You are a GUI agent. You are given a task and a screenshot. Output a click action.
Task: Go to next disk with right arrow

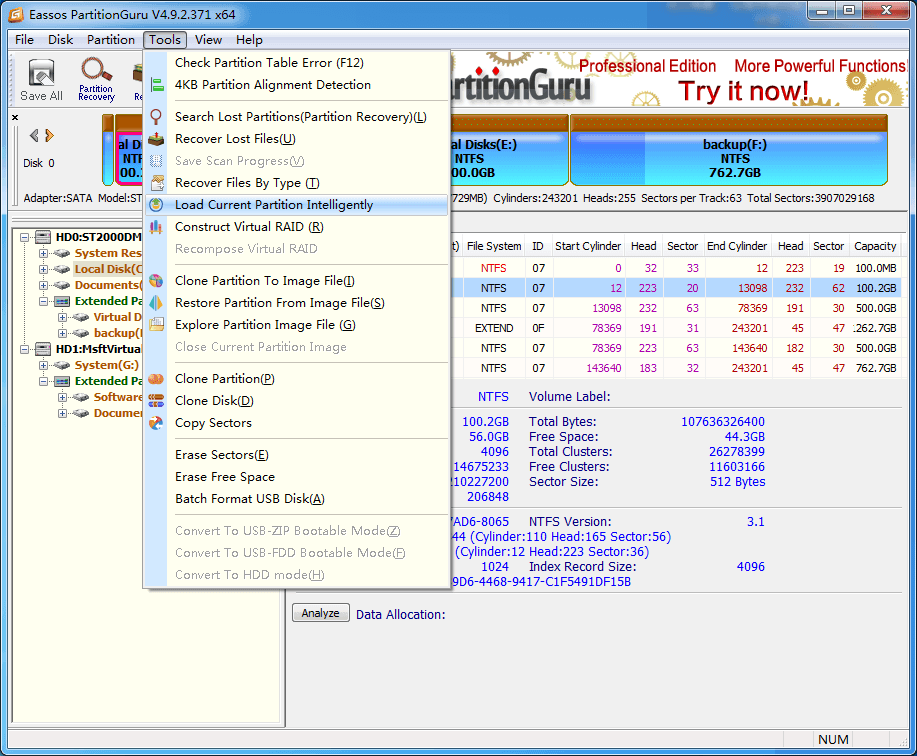[x=50, y=136]
